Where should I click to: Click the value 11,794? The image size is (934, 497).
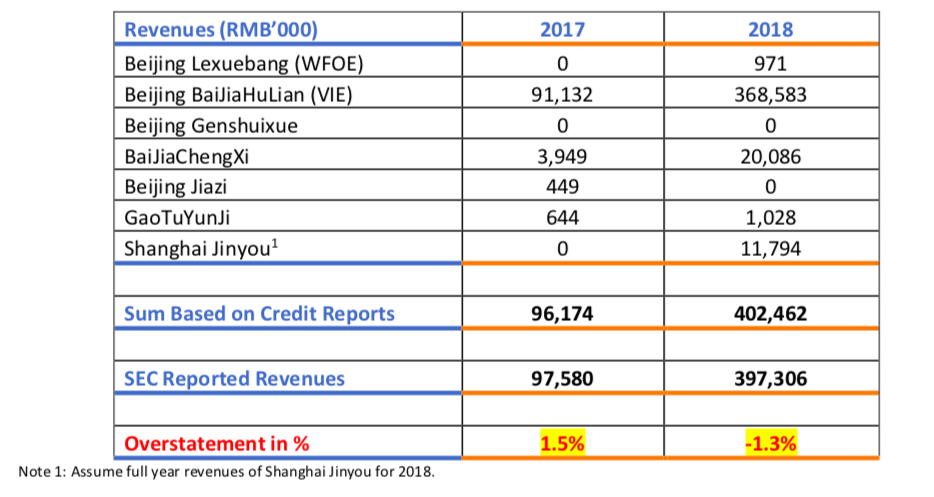[x=770, y=249]
